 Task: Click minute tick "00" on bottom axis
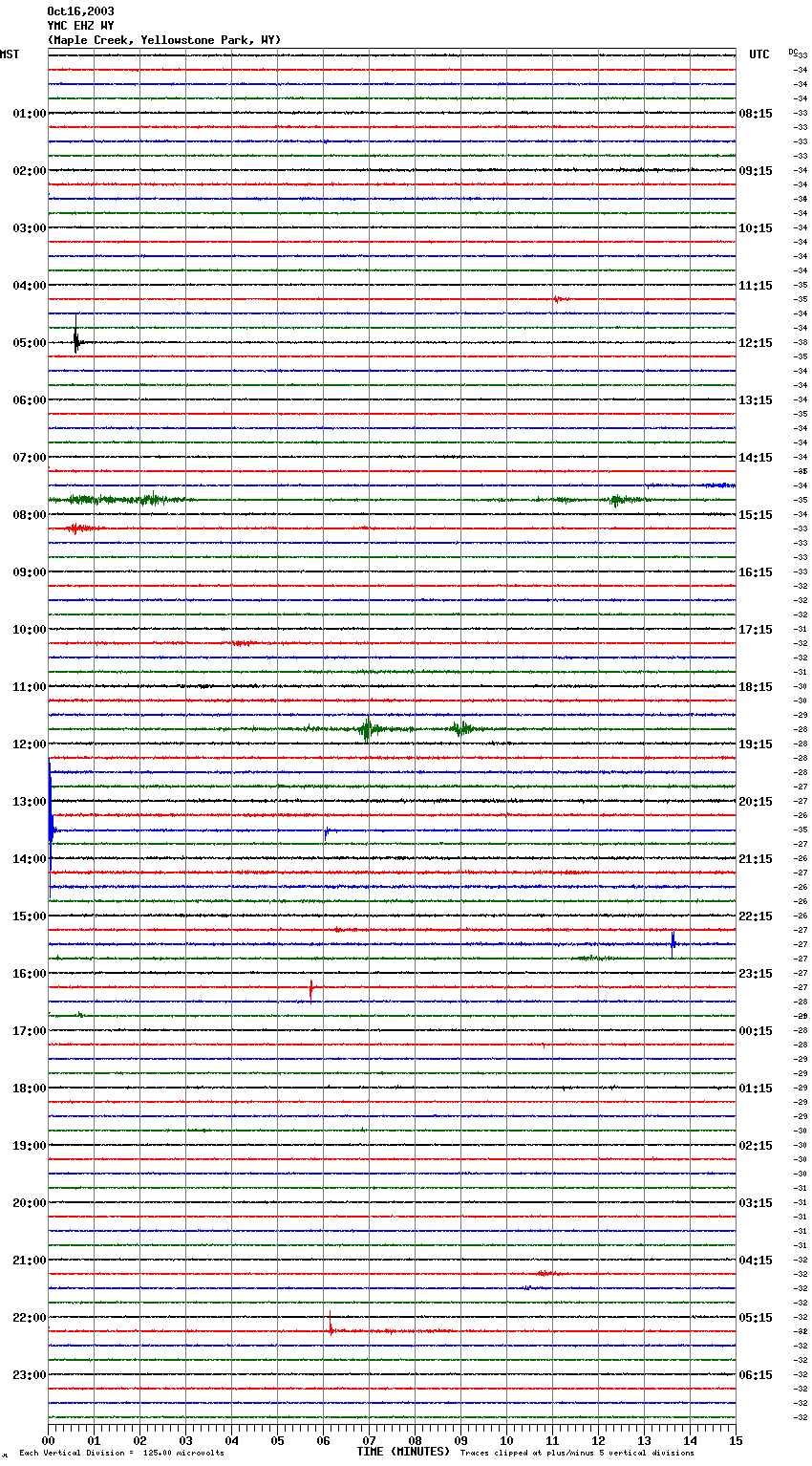pos(48,1439)
